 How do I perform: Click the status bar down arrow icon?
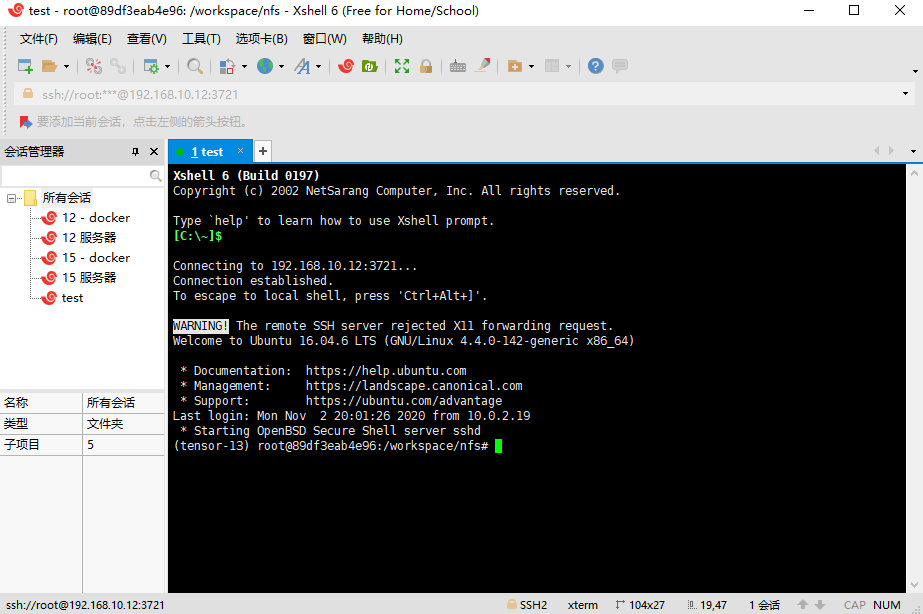[x=819, y=605]
